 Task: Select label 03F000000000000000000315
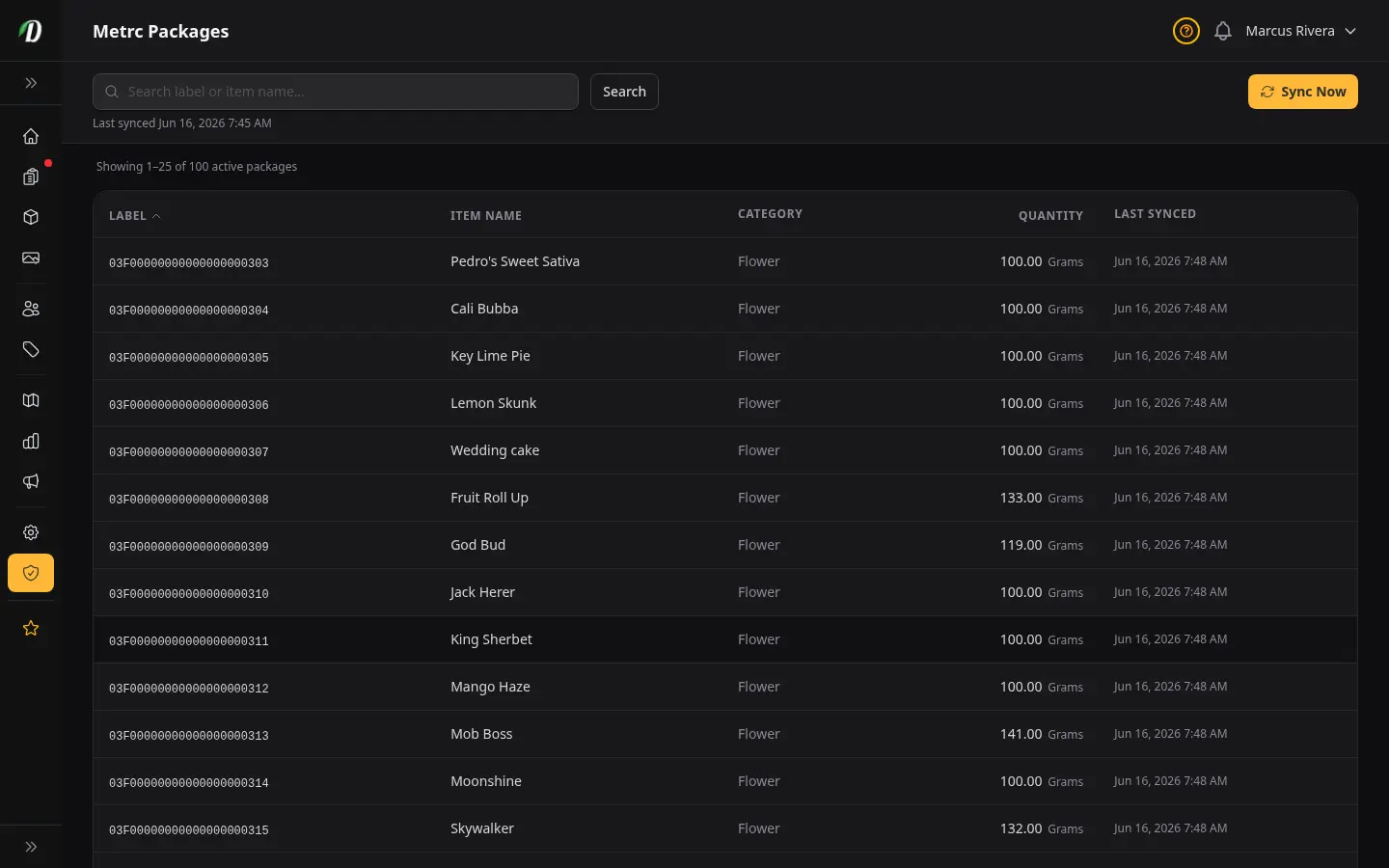[x=189, y=830]
